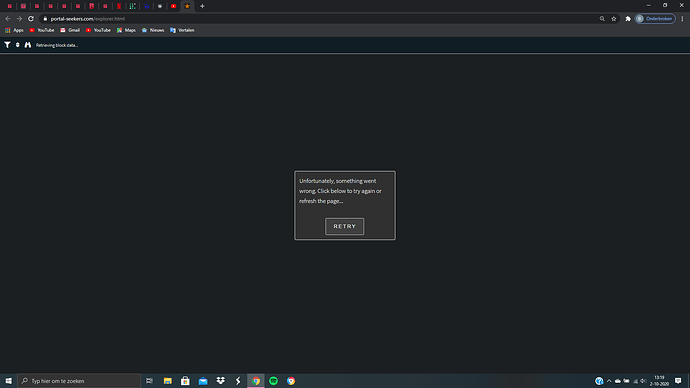Switch to the tab with the large red B icon
The image size is (690, 388).
tap(92, 6)
